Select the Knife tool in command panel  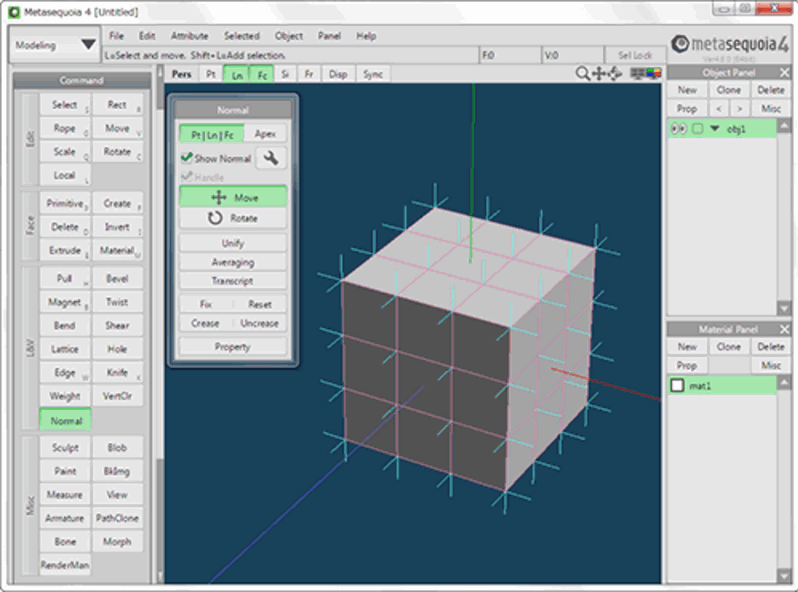[x=117, y=373]
